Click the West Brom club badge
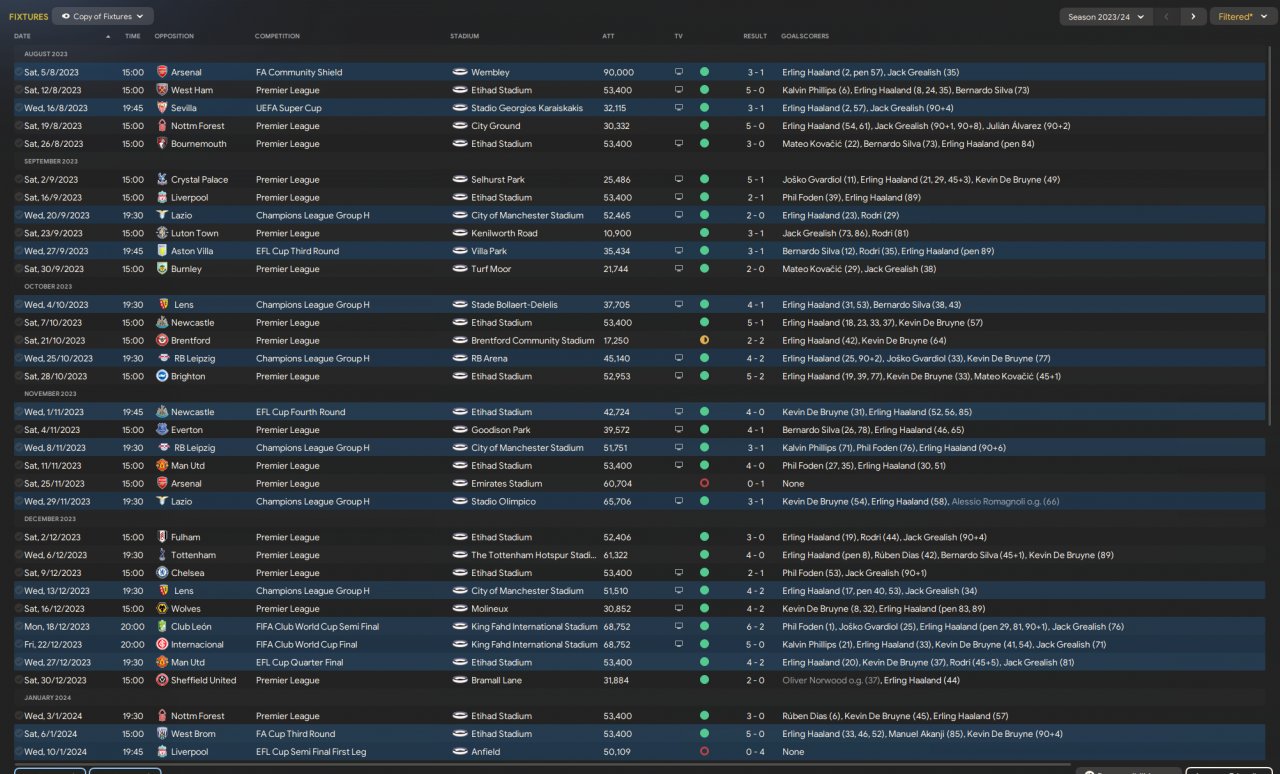The image size is (1280, 774). click(162, 734)
